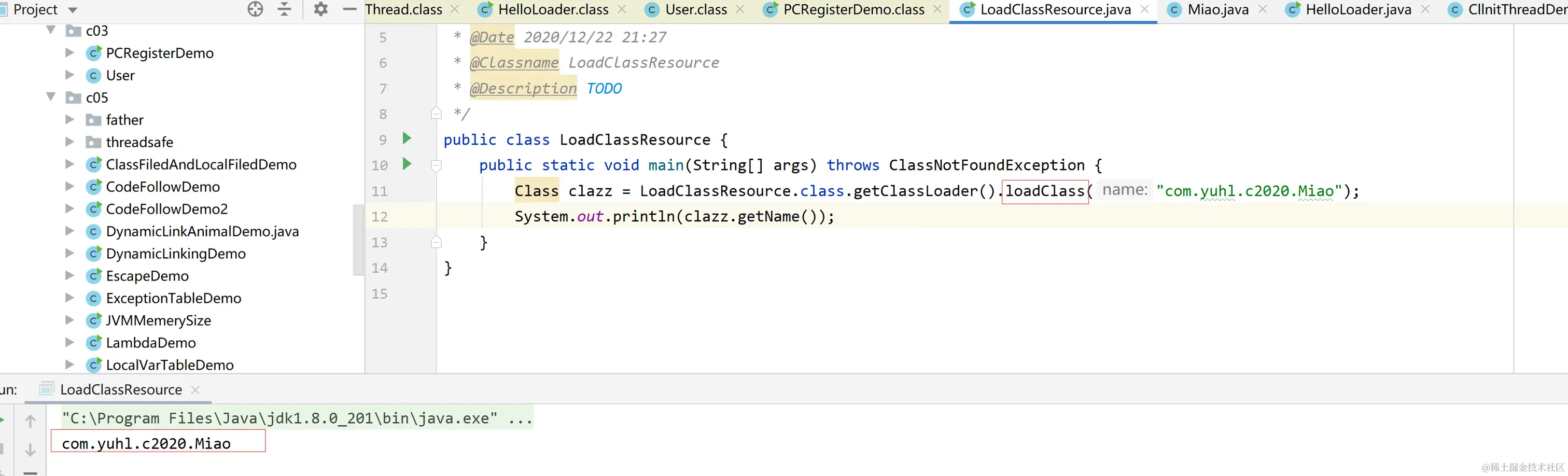Select PCRegisterDemo in project tree
The height and width of the screenshot is (476, 1568).
160,53
